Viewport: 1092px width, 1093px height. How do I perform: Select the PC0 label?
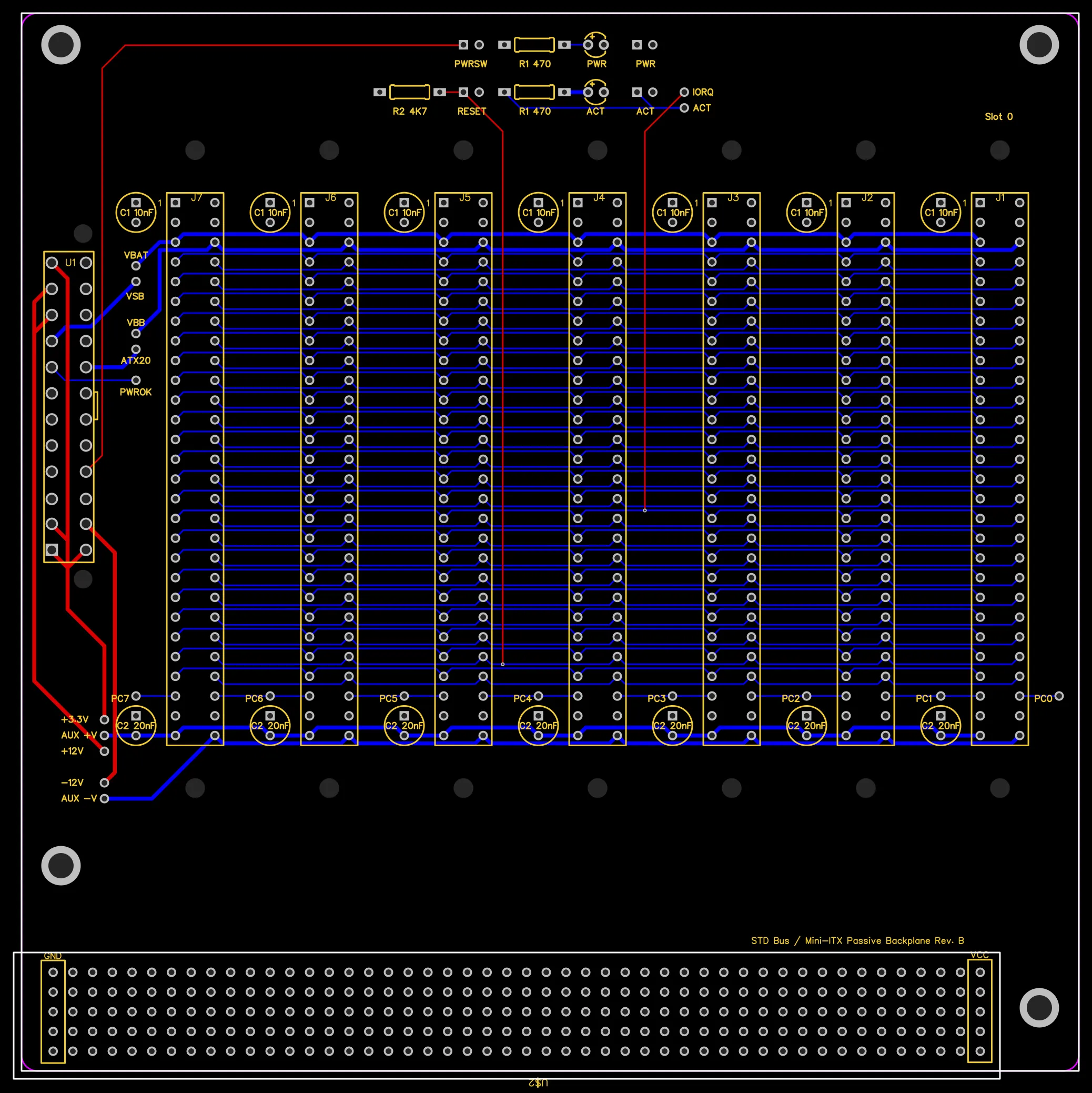coord(1043,699)
